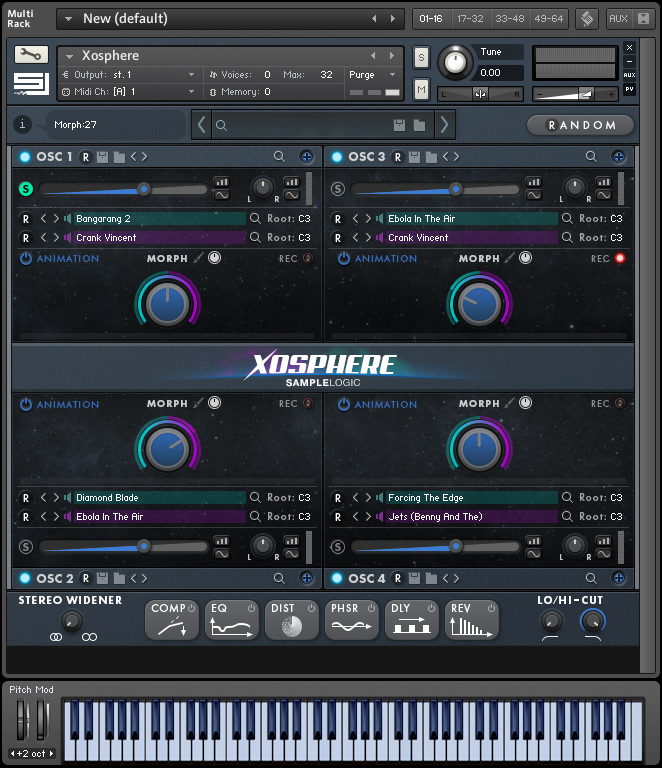Image resolution: width=662 pixels, height=768 pixels.
Task: Toggle OSC 4 power light
Action: [x=336, y=578]
